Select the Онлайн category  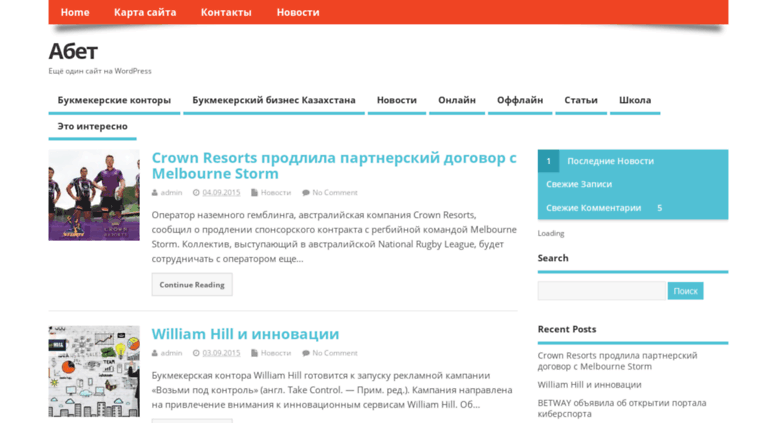457,101
